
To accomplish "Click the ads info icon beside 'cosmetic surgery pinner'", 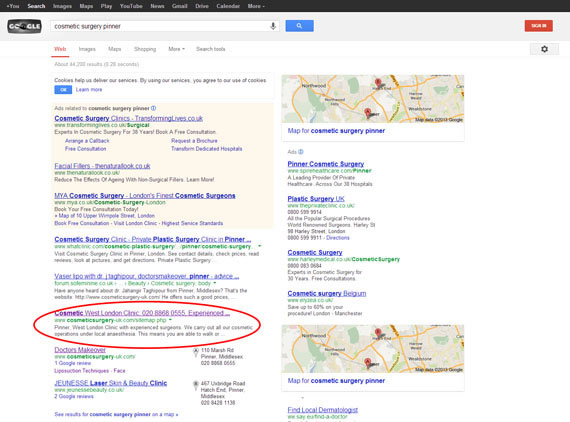I will [x=153, y=108].
